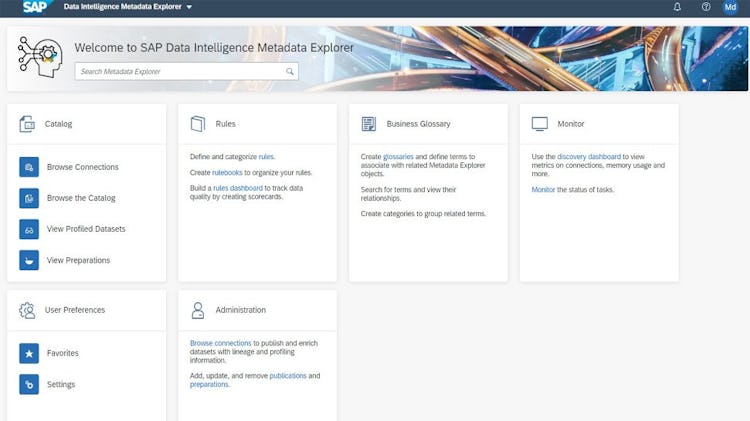Follow the Monitor status link
The height and width of the screenshot is (421, 750).
click(543, 189)
